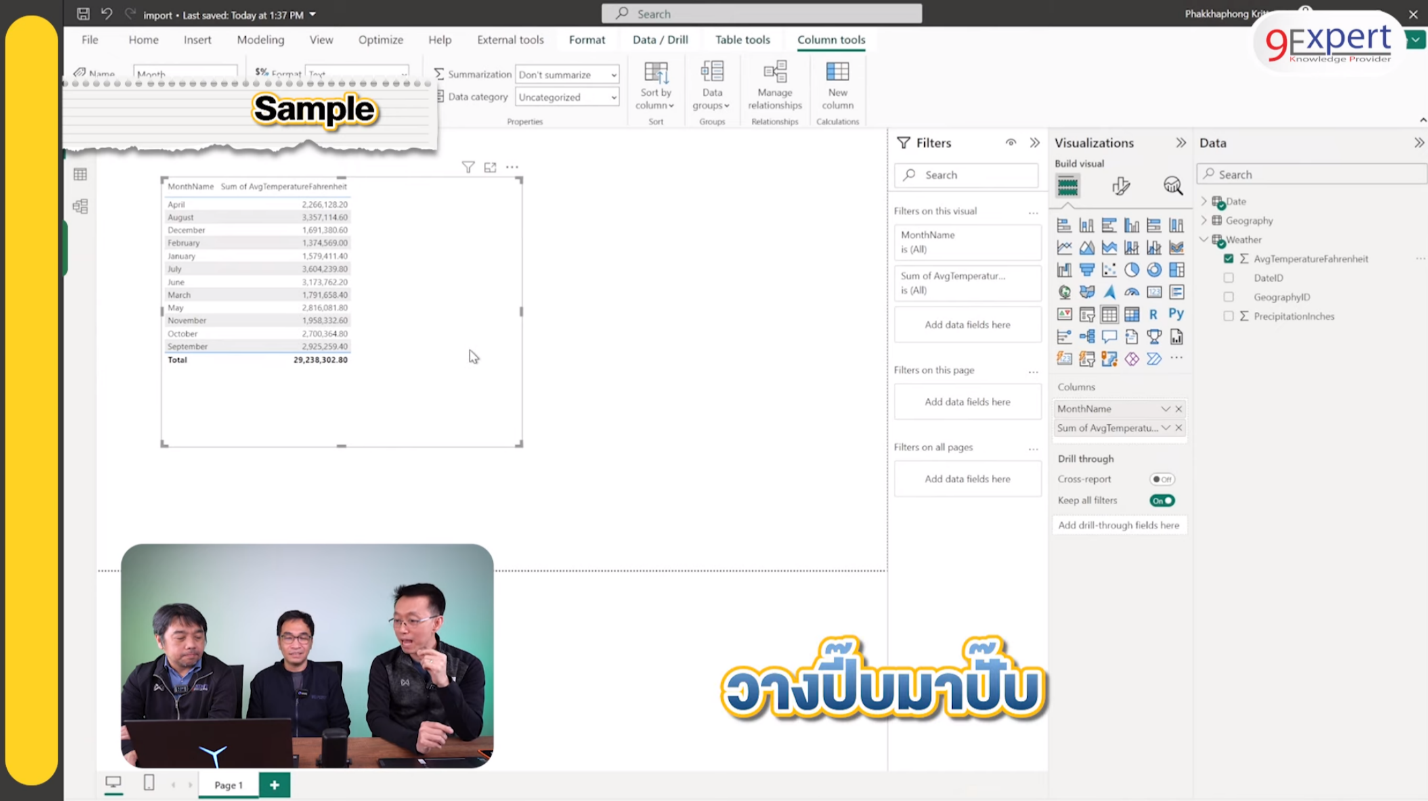Select the slicer visual

pos(1087,313)
